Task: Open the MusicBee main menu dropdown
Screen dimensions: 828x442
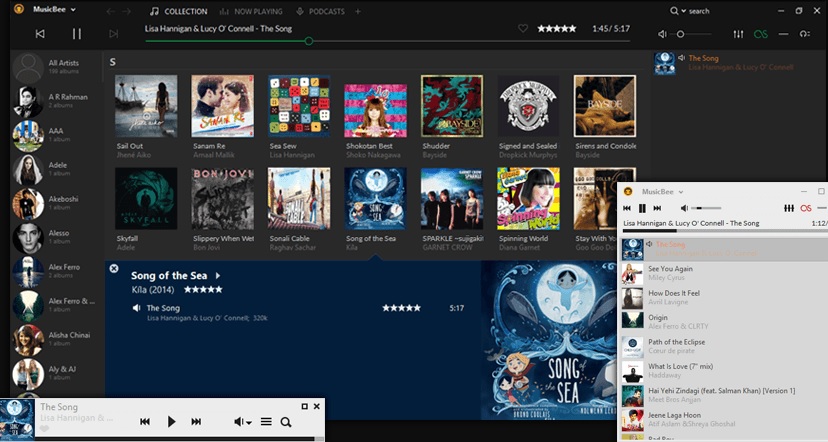Action: [x=54, y=9]
